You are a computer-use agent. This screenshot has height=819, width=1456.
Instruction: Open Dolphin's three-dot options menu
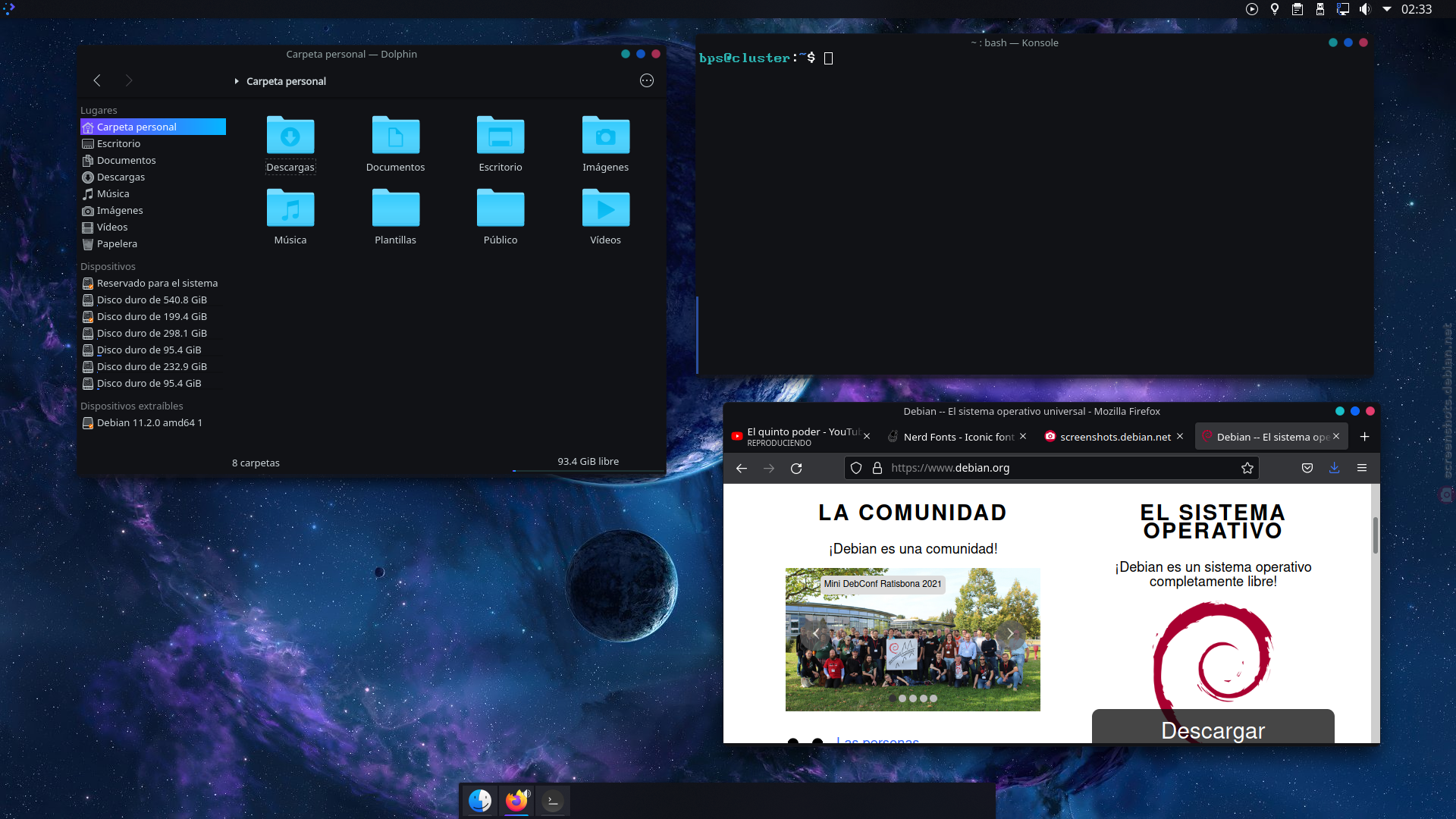pyautogui.click(x=647, y=80)
